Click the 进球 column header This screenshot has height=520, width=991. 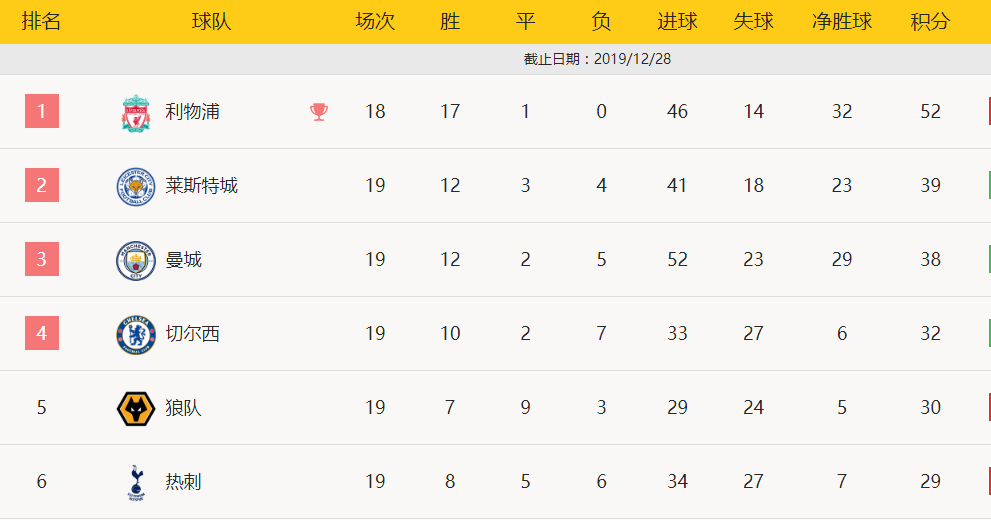(678, 21)
